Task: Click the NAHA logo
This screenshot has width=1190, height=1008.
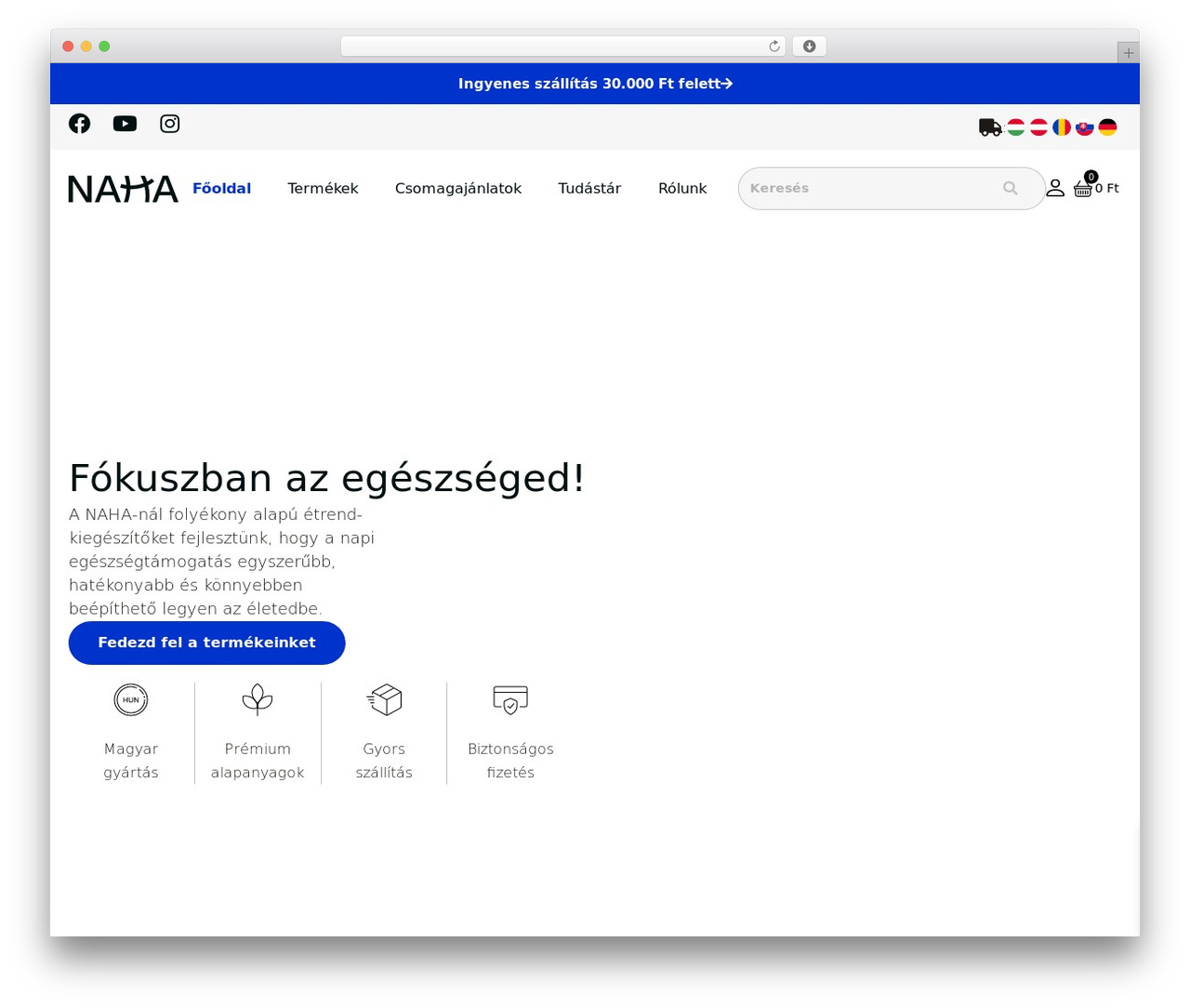Action: [123, 189]
